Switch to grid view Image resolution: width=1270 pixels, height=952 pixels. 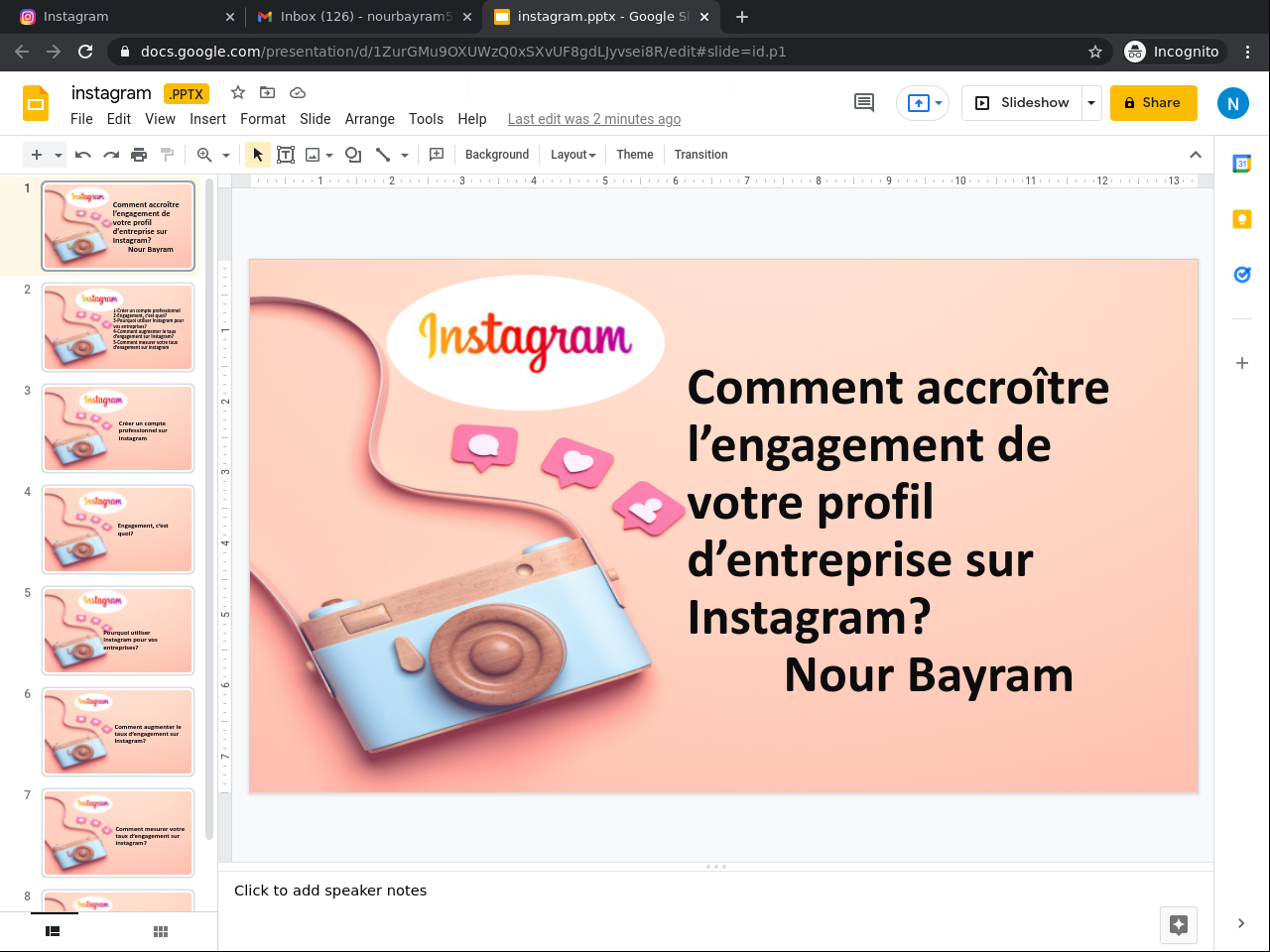(161, 931)
